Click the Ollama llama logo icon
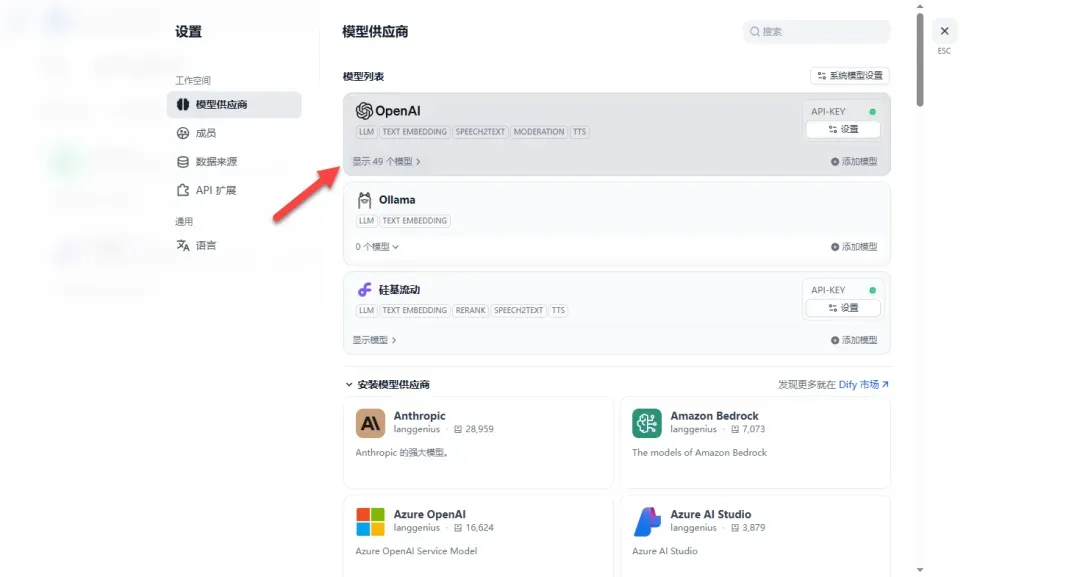This screenshot has width=1080, height=577. pos(364,200)
